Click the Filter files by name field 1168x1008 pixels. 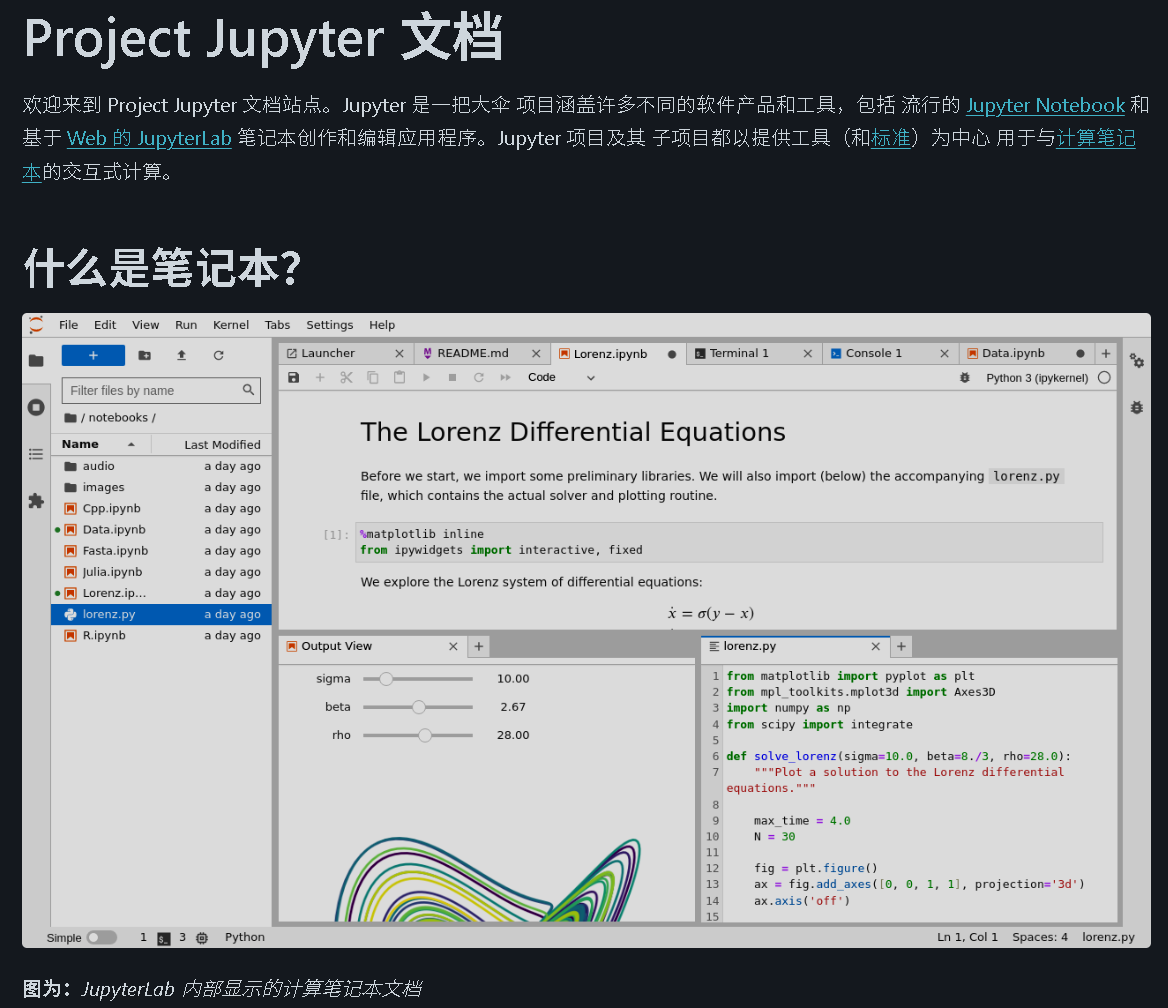[x=161, y=390]
